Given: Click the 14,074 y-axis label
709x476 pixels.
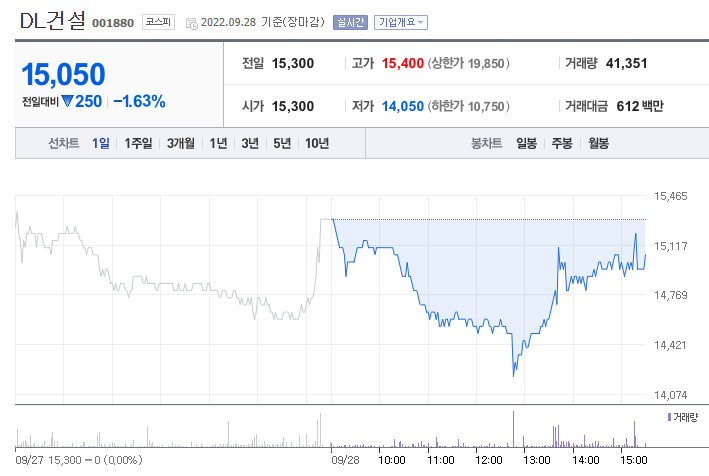Looking at the screenshot, I should tap(671, 395).
